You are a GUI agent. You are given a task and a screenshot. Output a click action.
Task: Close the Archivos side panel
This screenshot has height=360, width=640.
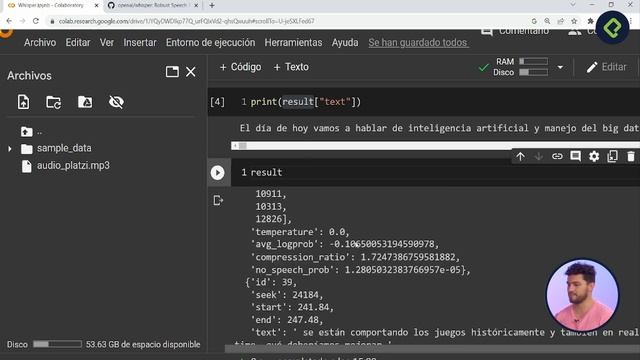pyautogui.click(x=191, y=72)
